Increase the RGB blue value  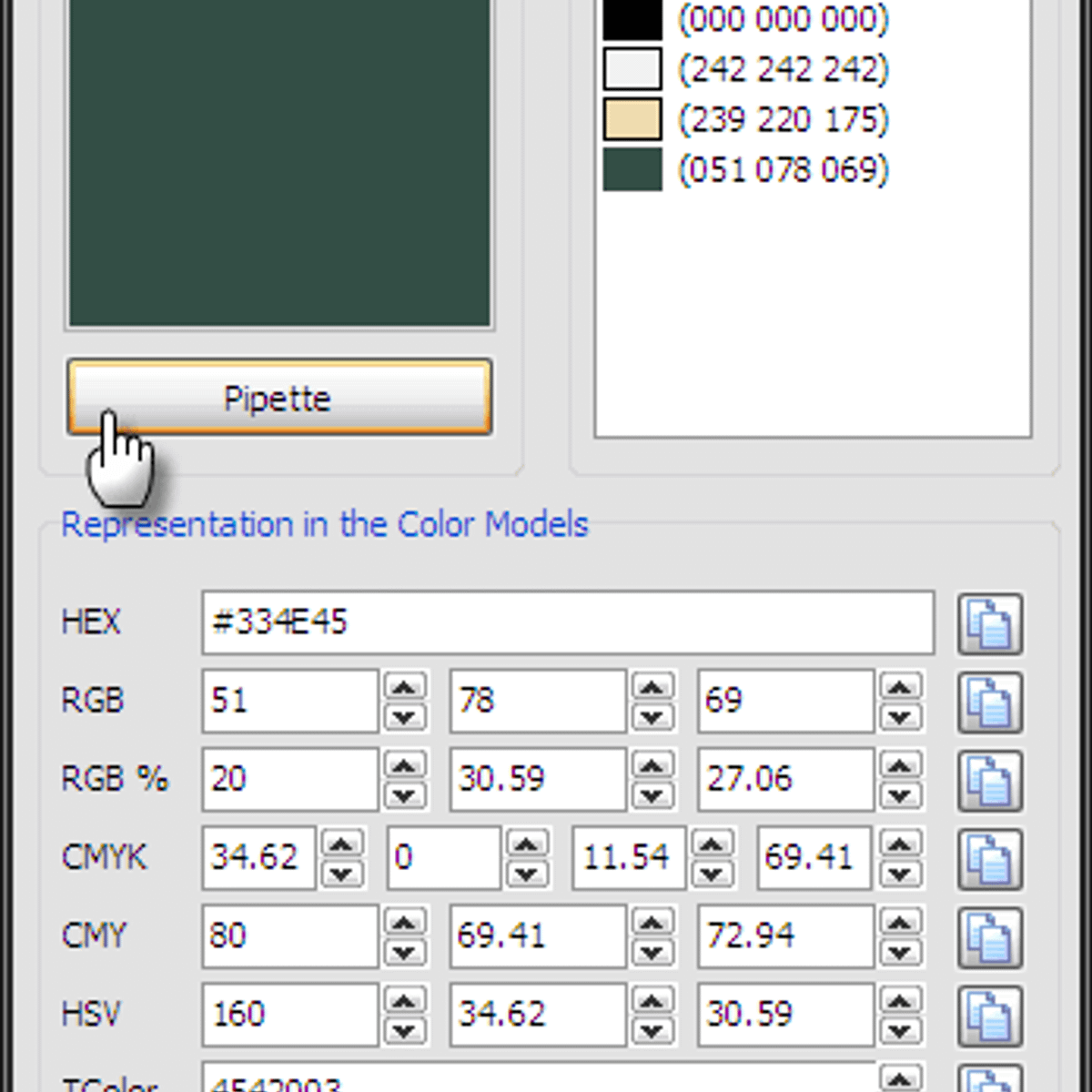(899, 687)
